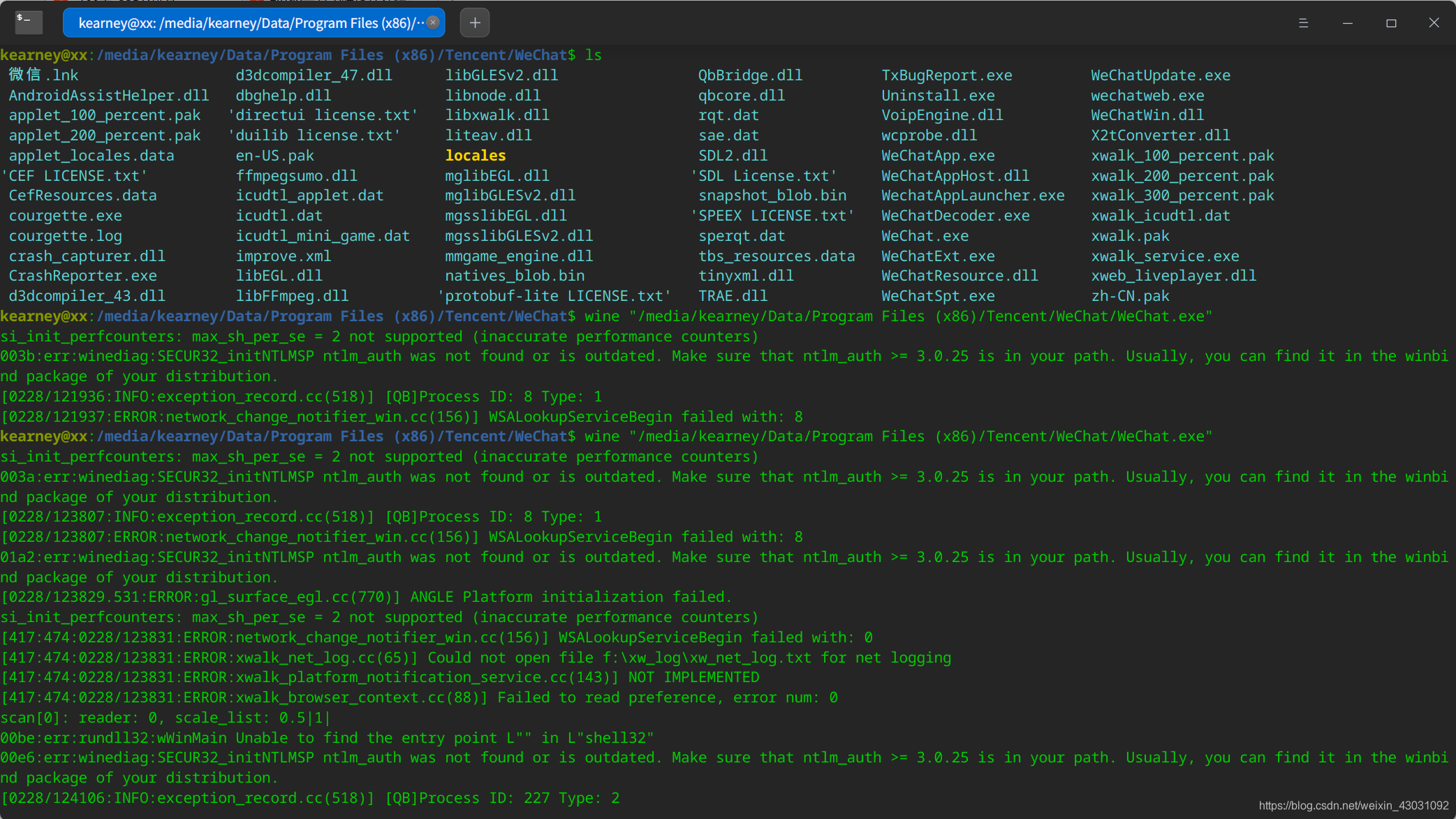Viewport: 1456px width, 819px height.
Task: Click 'scan[0]: reader: 0, scale_list' line
Action: click(x=166, y=718)
